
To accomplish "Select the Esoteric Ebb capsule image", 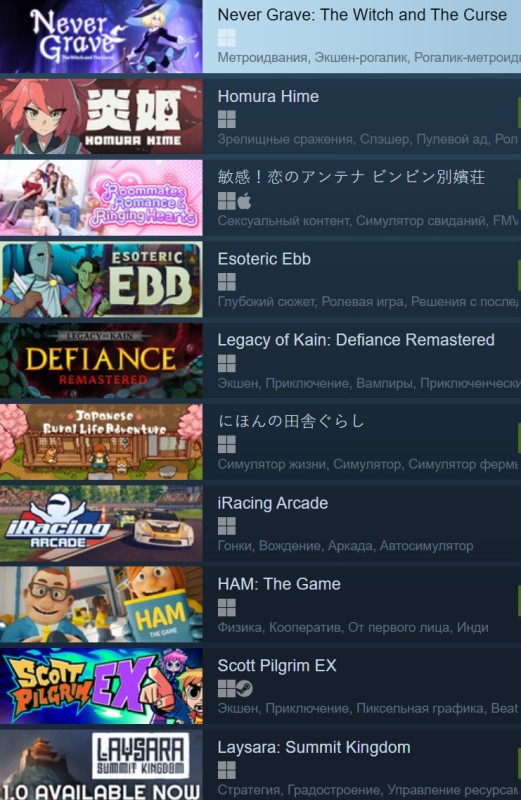I will coord(101,279).
